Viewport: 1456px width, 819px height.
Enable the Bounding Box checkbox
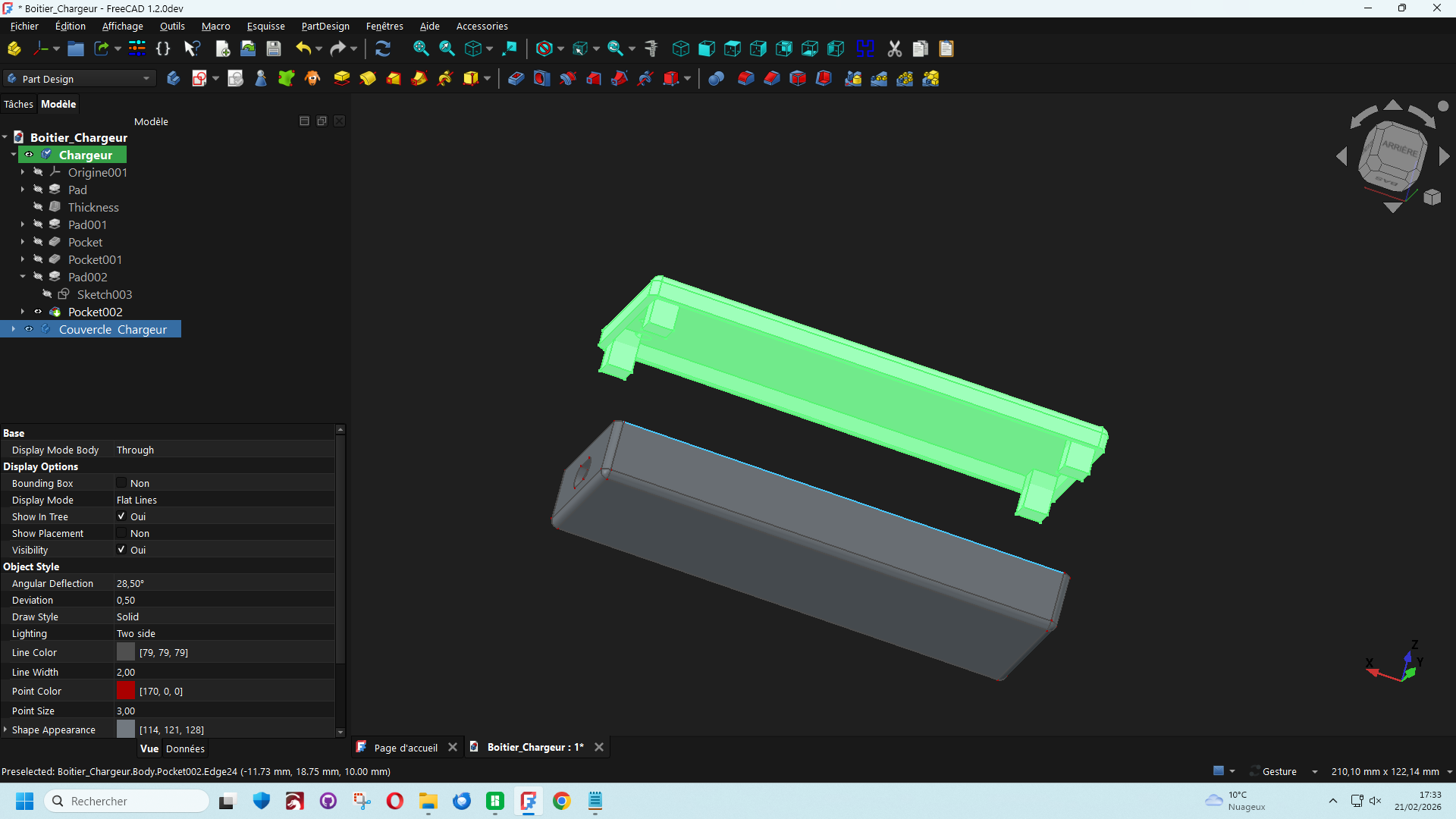pos(121,483)
